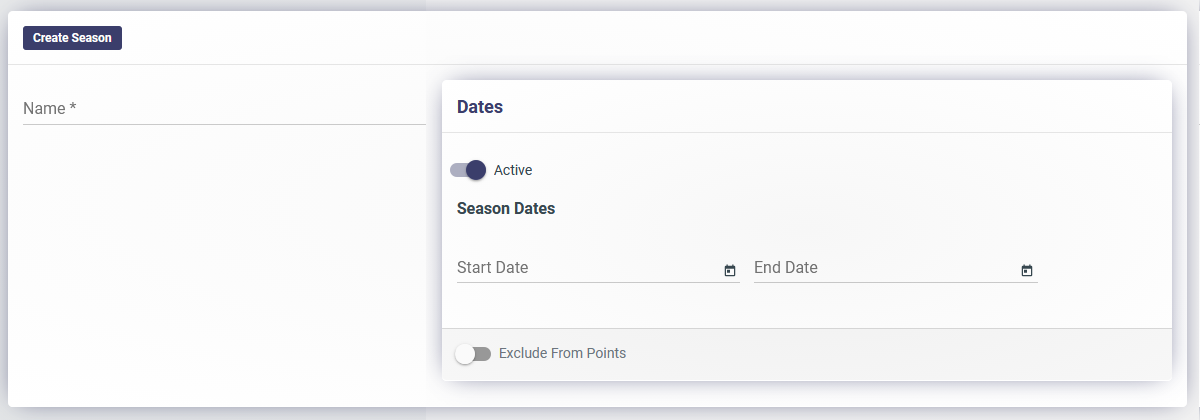The height and width of the screenshot is (420, 1200).
Task: Click the Start Date placeholder text
Action: 493,268
